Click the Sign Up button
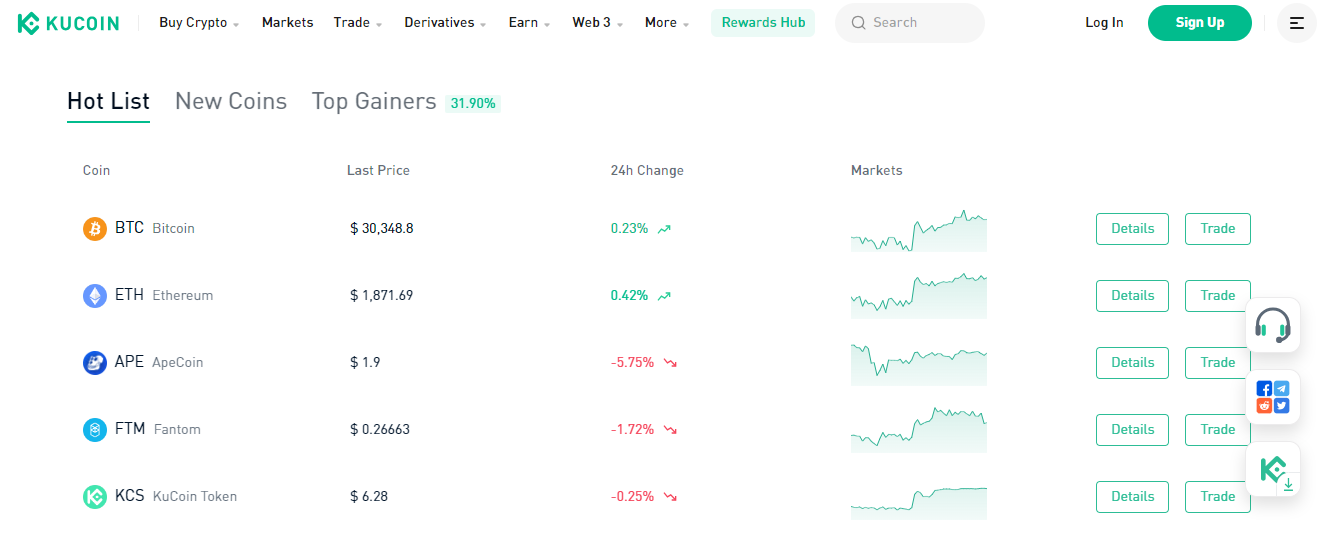 point(1200,23)
